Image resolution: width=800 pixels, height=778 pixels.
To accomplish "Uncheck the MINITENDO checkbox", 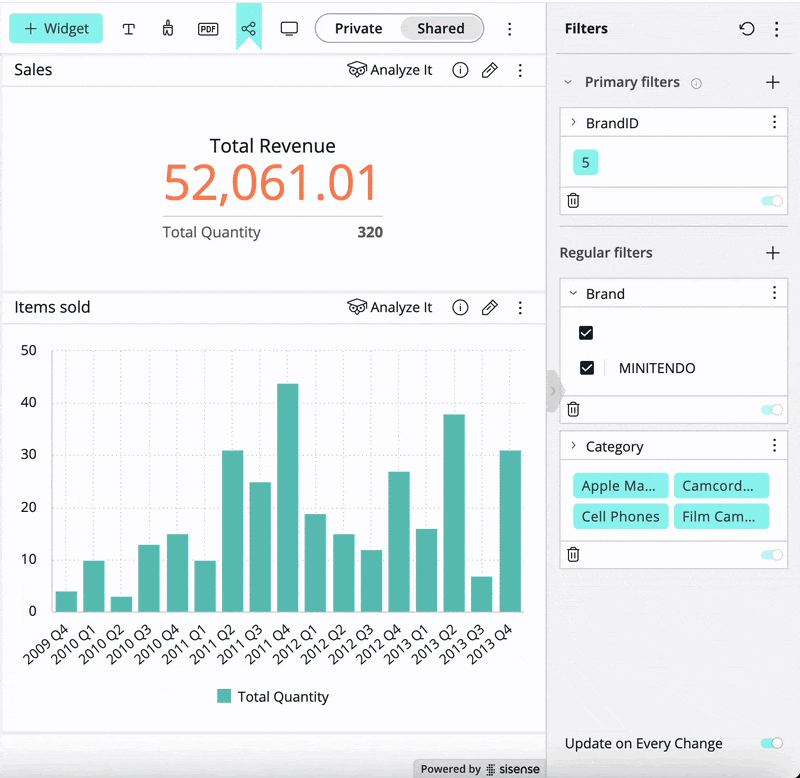I will (587, 368).
